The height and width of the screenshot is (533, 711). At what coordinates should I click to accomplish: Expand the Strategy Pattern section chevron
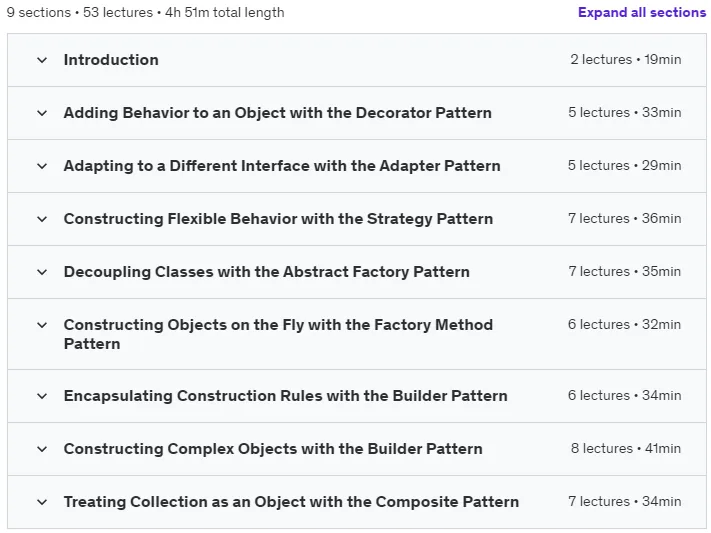coord(42,219)
